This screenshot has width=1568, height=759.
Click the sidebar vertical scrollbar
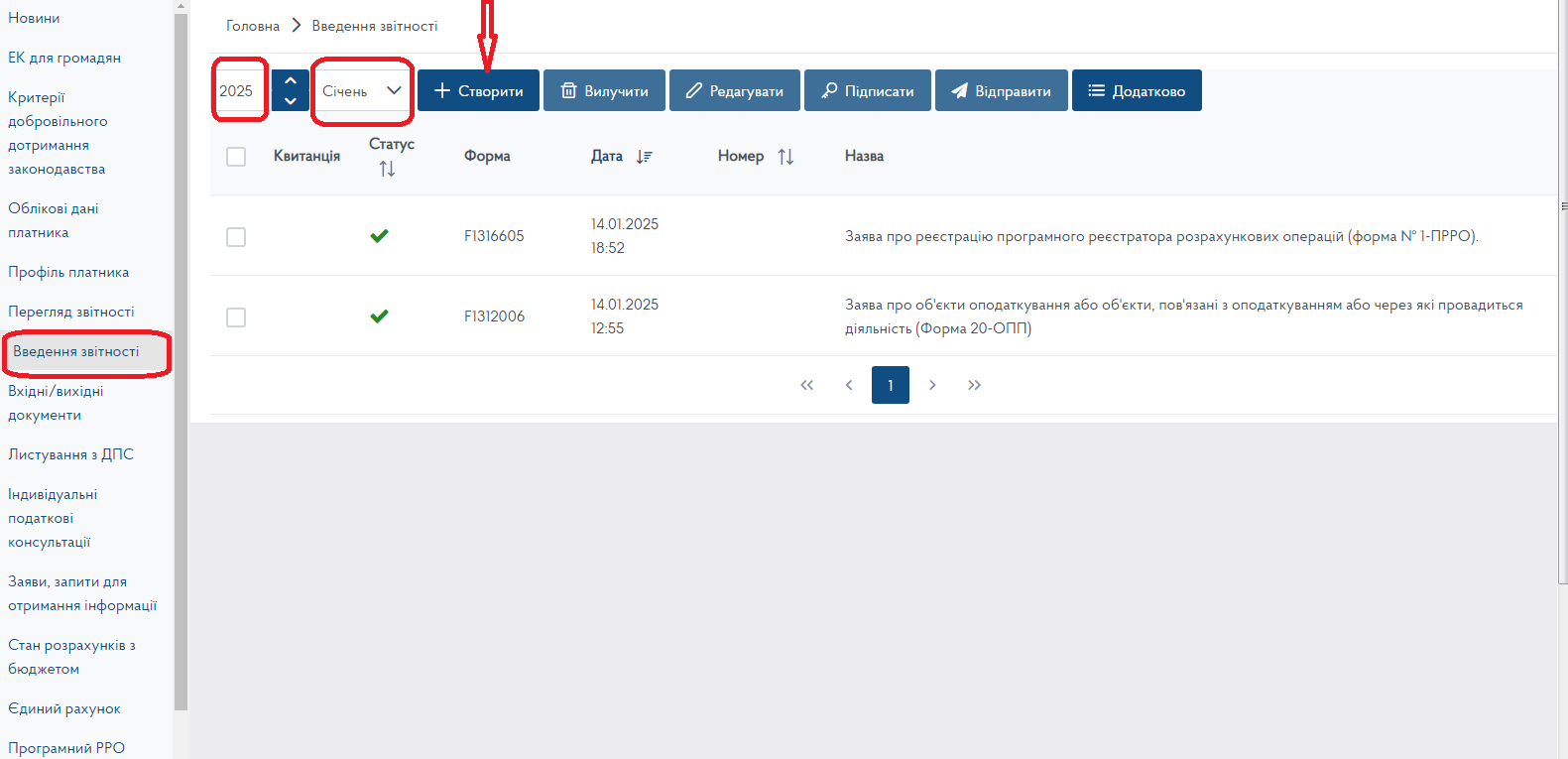[x=181, y=357]
